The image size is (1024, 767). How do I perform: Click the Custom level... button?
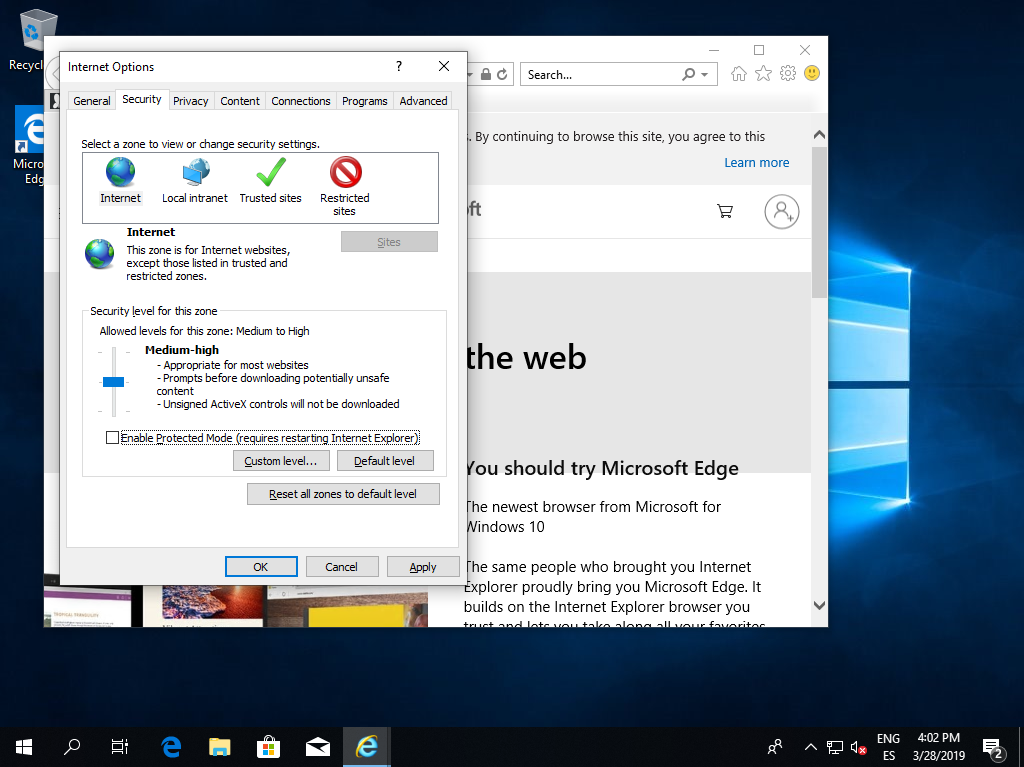tap(281, 461)
